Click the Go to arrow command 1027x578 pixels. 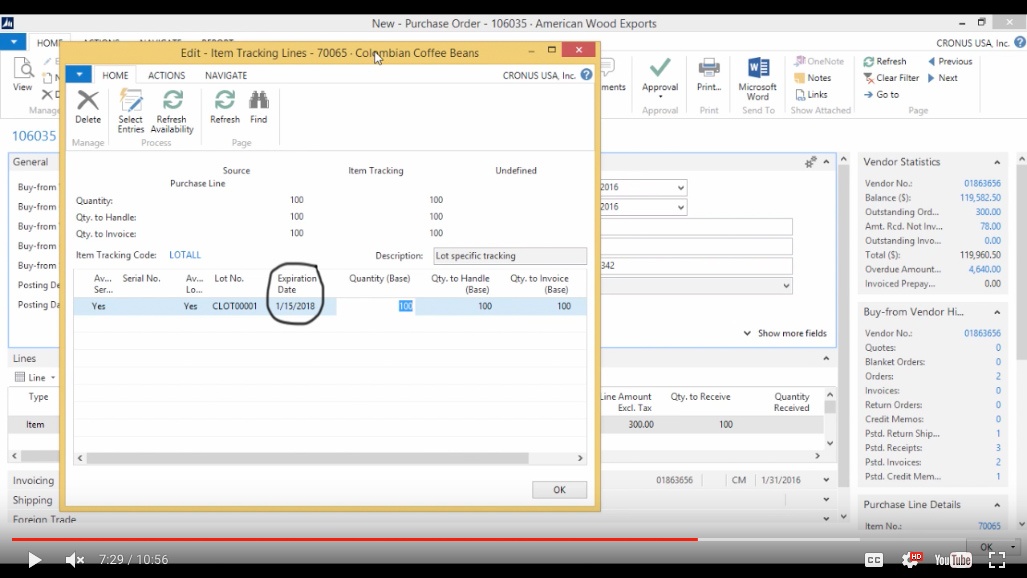[x=881, y=94]
